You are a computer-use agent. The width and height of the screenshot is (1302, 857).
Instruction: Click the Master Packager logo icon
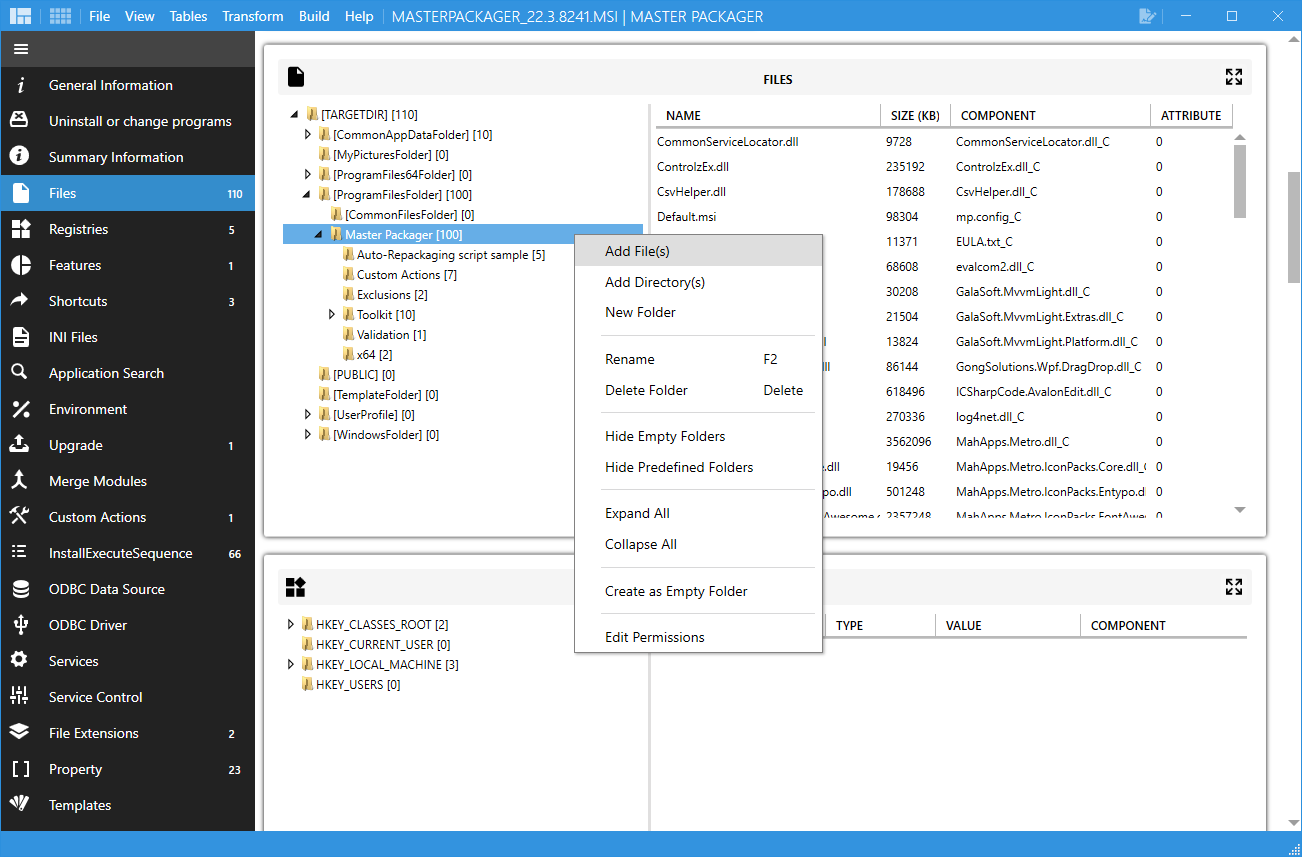pos(20,16)
